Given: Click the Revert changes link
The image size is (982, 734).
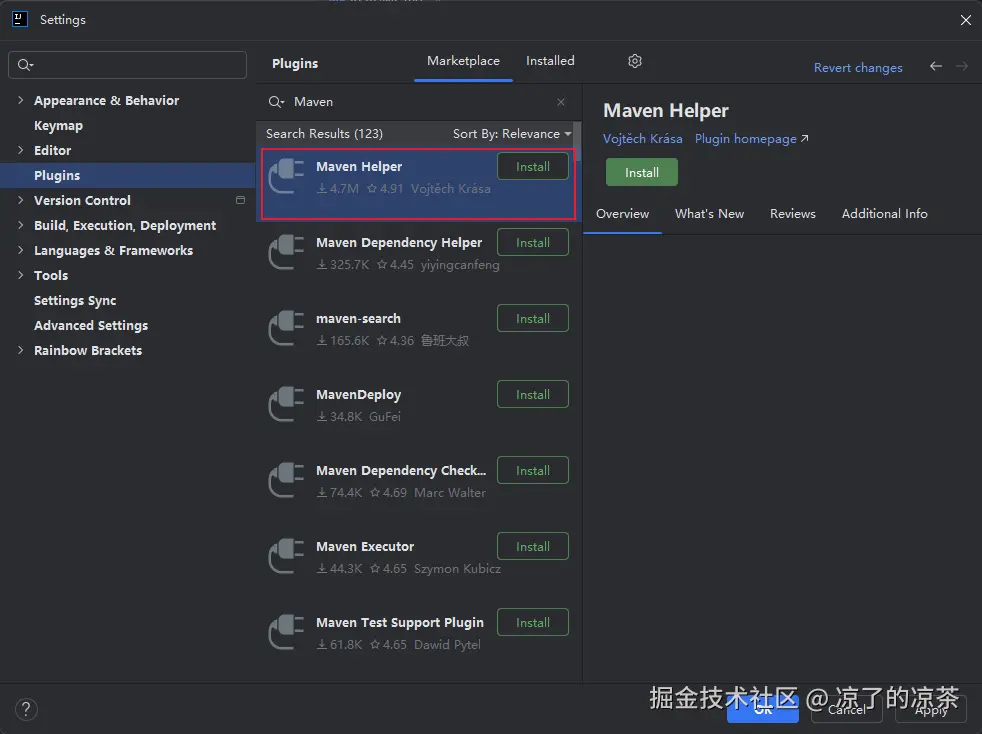Looking at the screenshot, I should pyautogui.click(x=858, y=68).
